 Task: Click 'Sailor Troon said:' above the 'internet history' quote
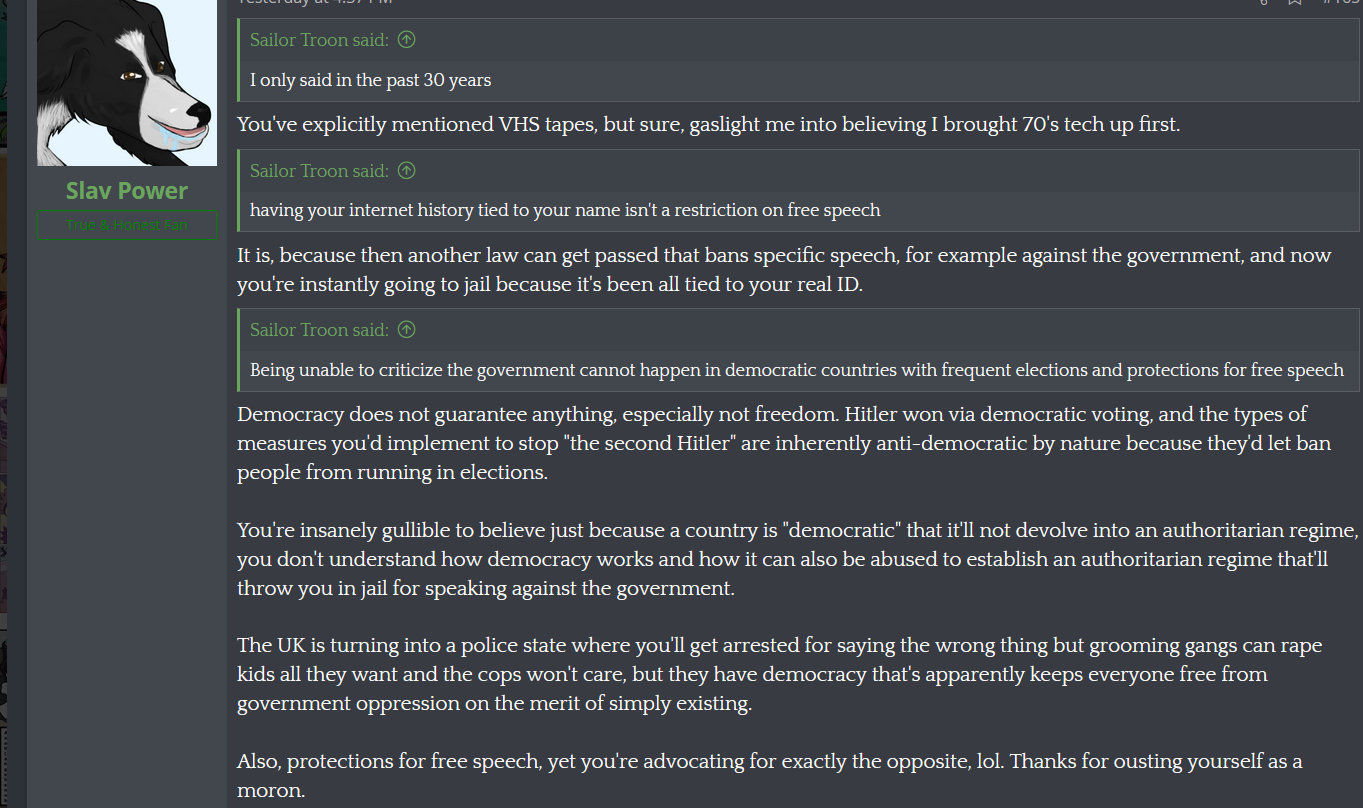(319, 171)
